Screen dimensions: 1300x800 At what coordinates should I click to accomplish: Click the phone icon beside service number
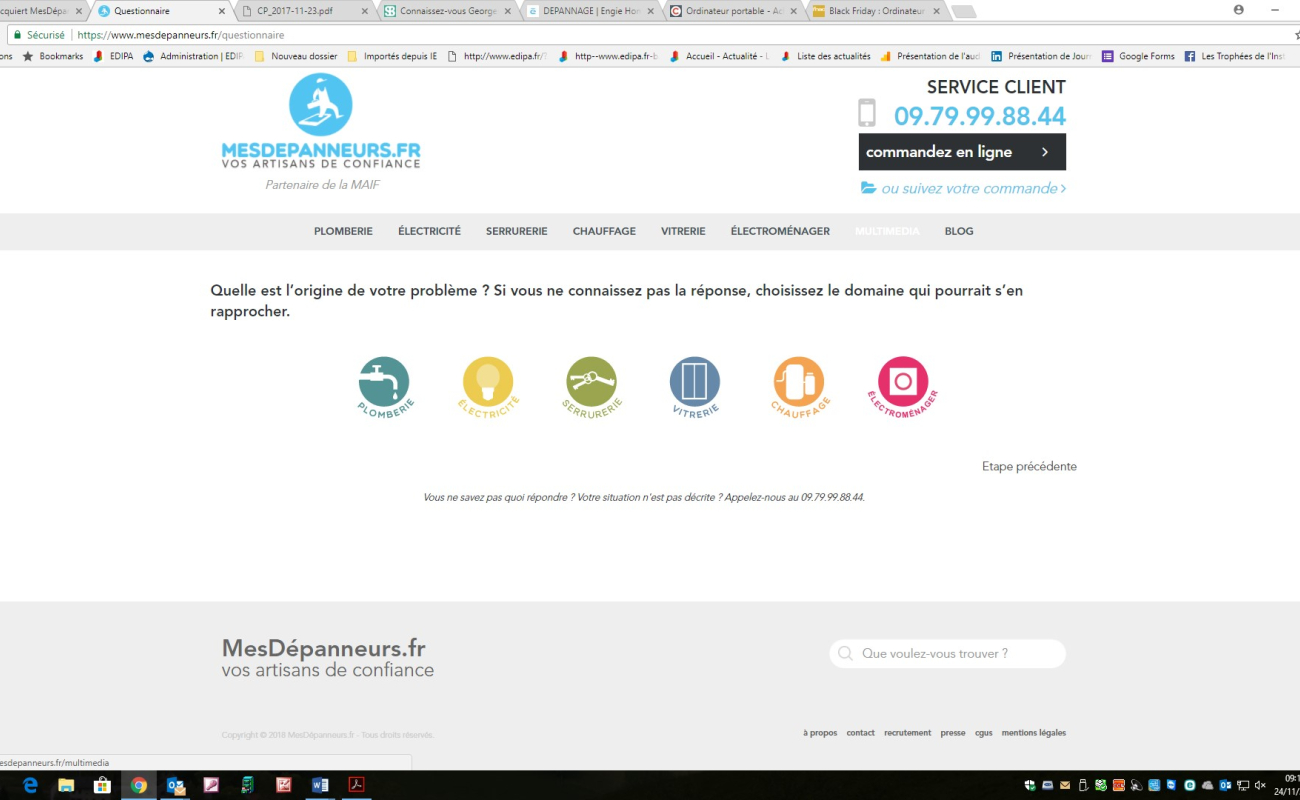point(867,113)
